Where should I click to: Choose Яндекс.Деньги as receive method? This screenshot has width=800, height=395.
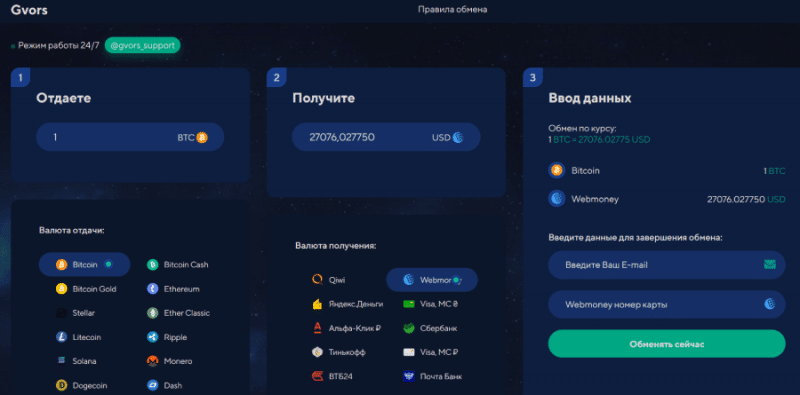[x=347, y=304]
